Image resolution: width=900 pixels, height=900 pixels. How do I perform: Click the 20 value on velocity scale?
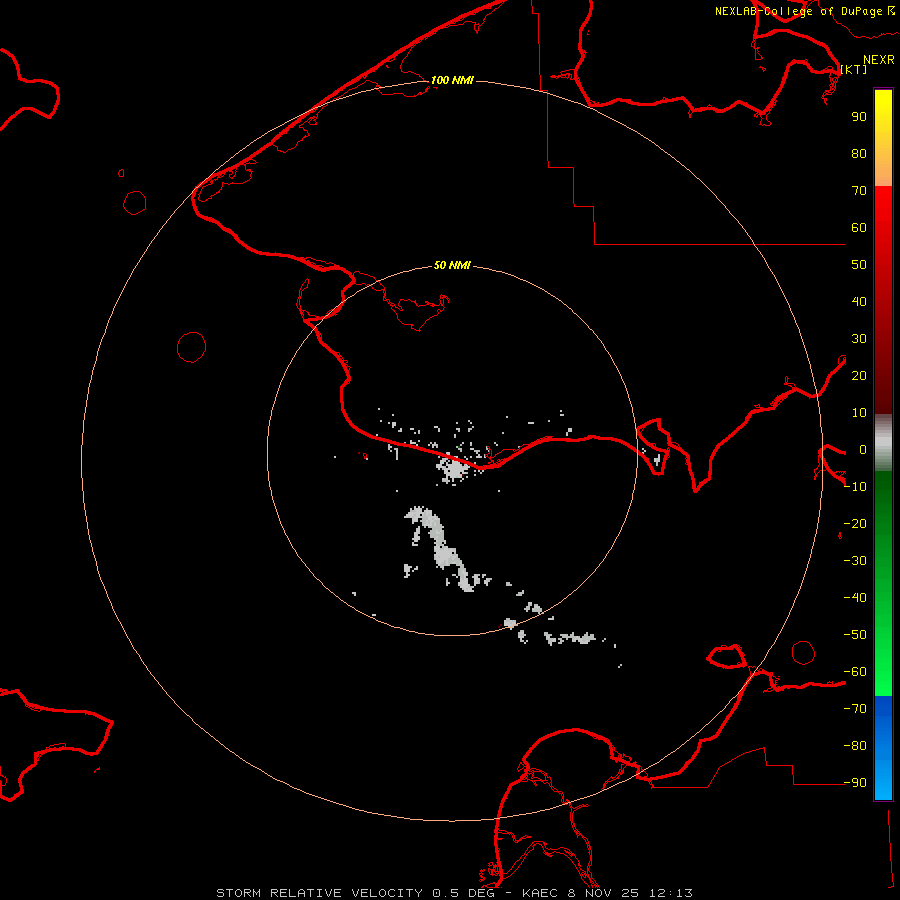pos(859,375)
